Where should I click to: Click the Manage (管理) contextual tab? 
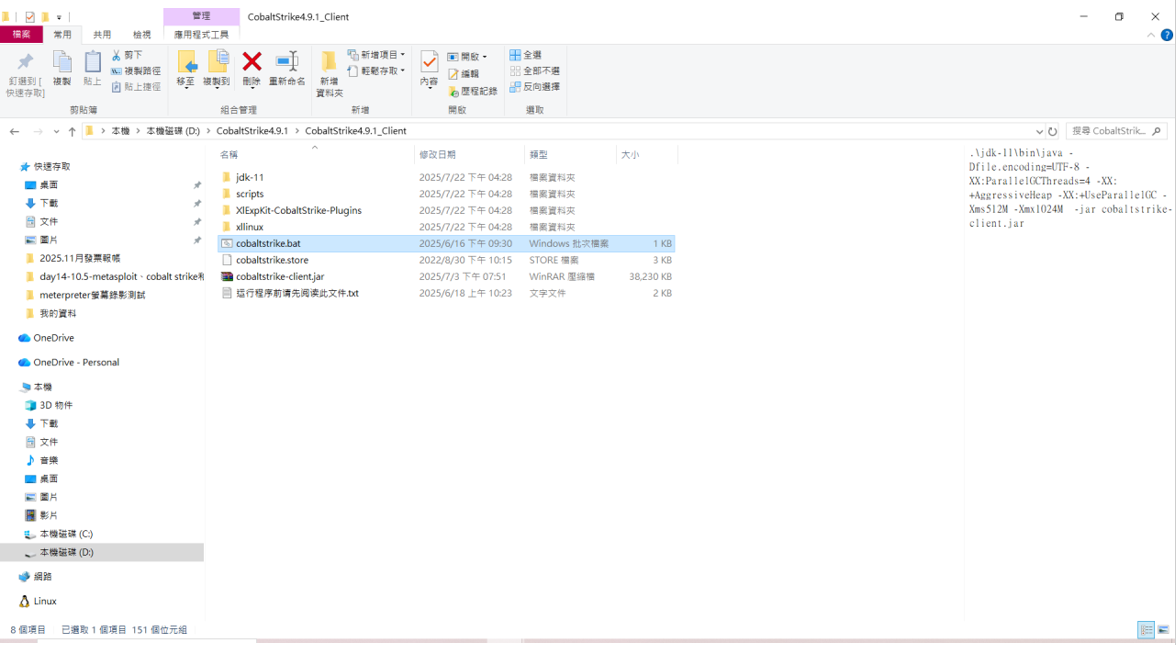click(201, 16)
